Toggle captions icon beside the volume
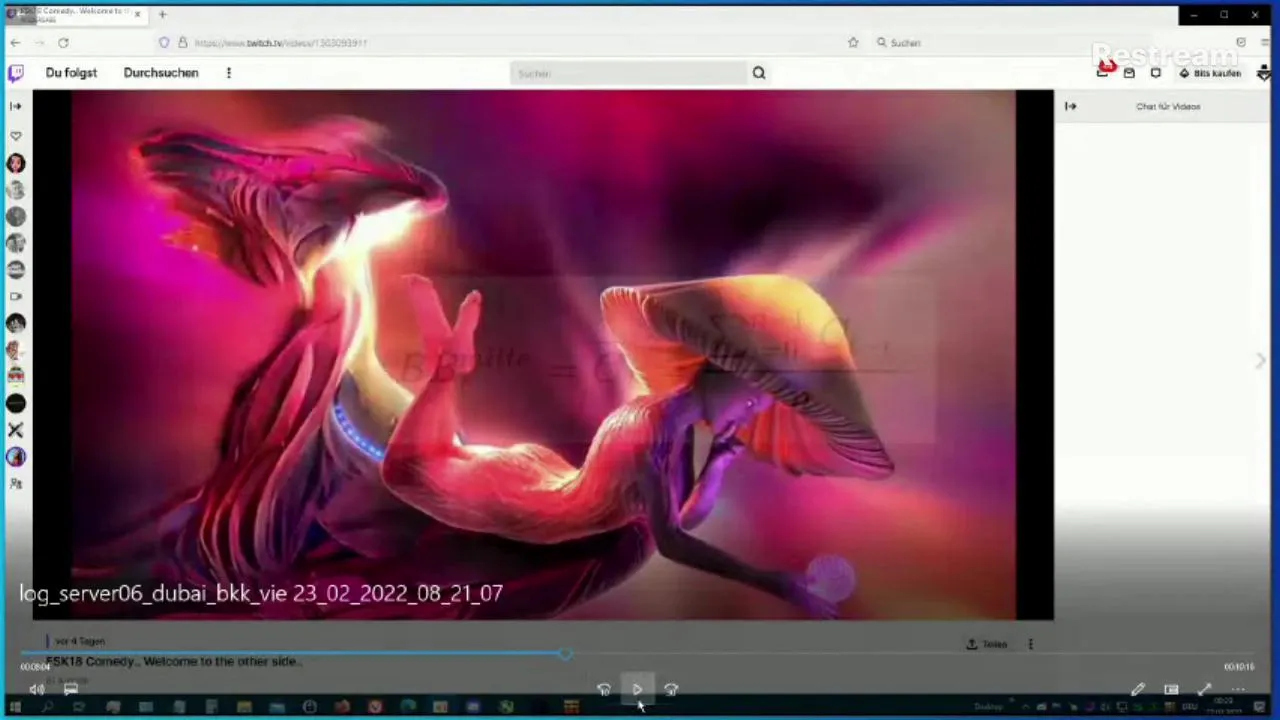The width and height of the screenshot is (1280, 720). [71, 689]
